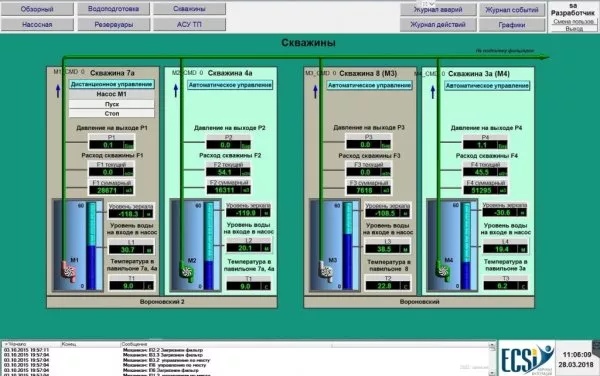
Task: Click the blue up arrow in Скважина 7а
Action: pos(58,91)
